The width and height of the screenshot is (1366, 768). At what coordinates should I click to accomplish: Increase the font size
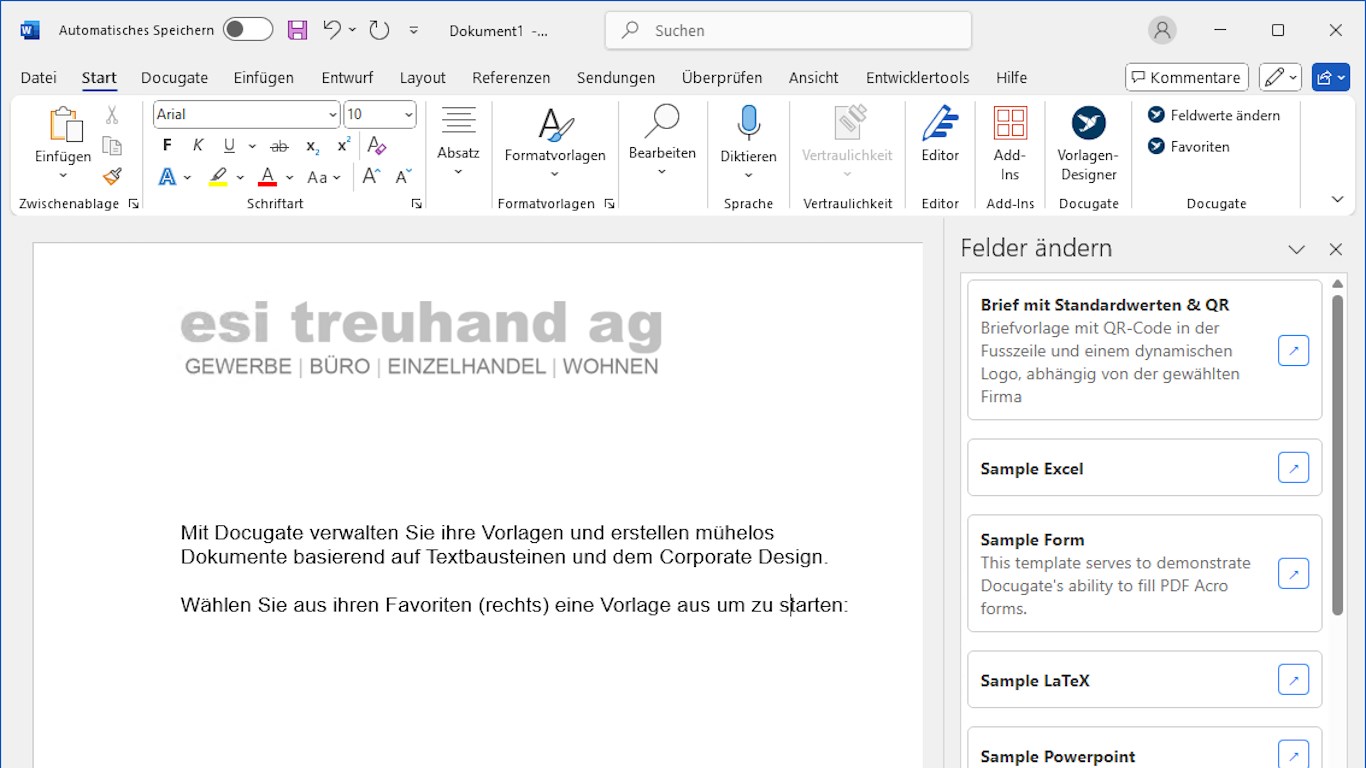tap(371, 177)
